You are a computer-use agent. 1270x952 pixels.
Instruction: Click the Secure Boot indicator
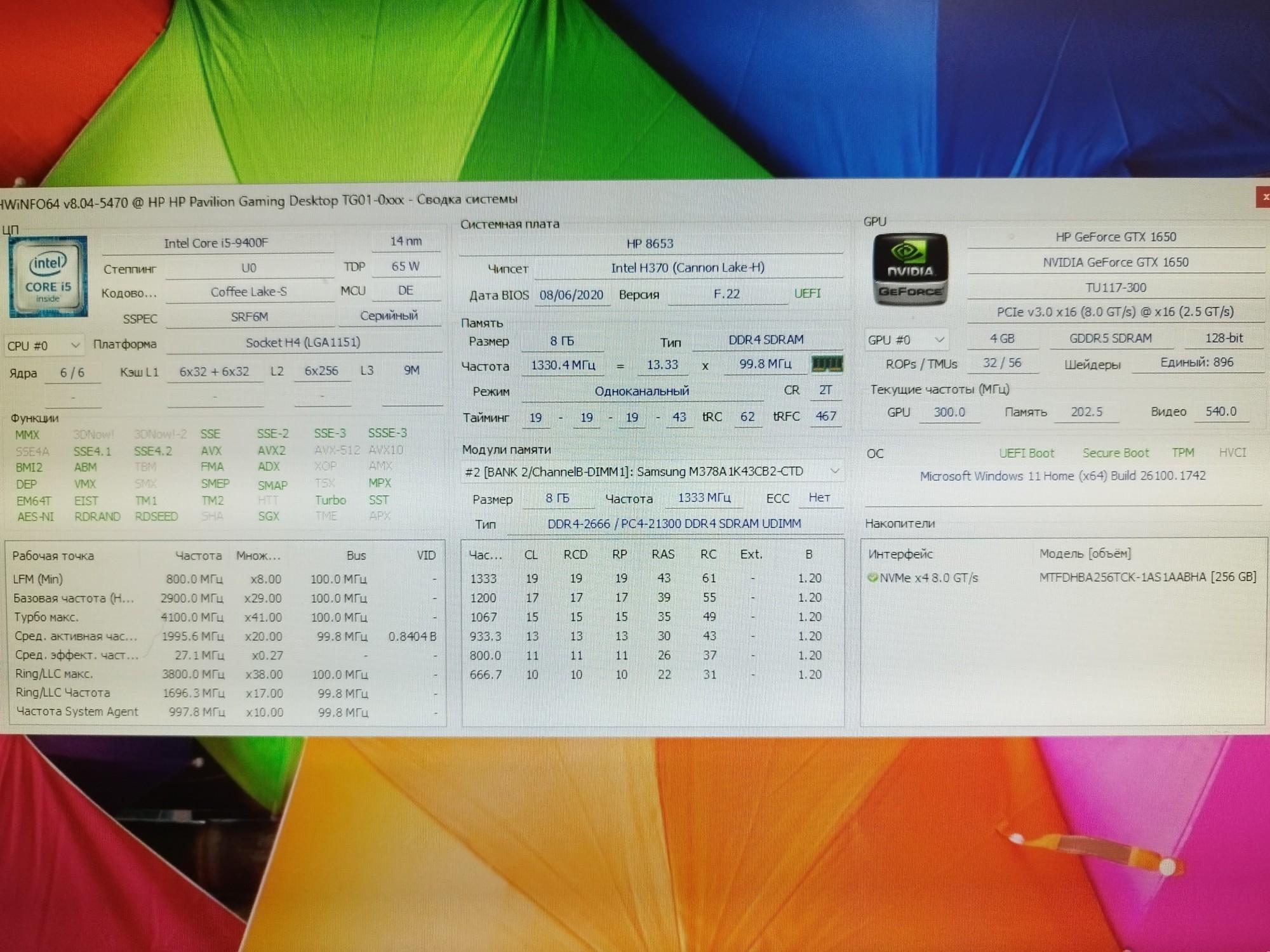click(1116, 453)
